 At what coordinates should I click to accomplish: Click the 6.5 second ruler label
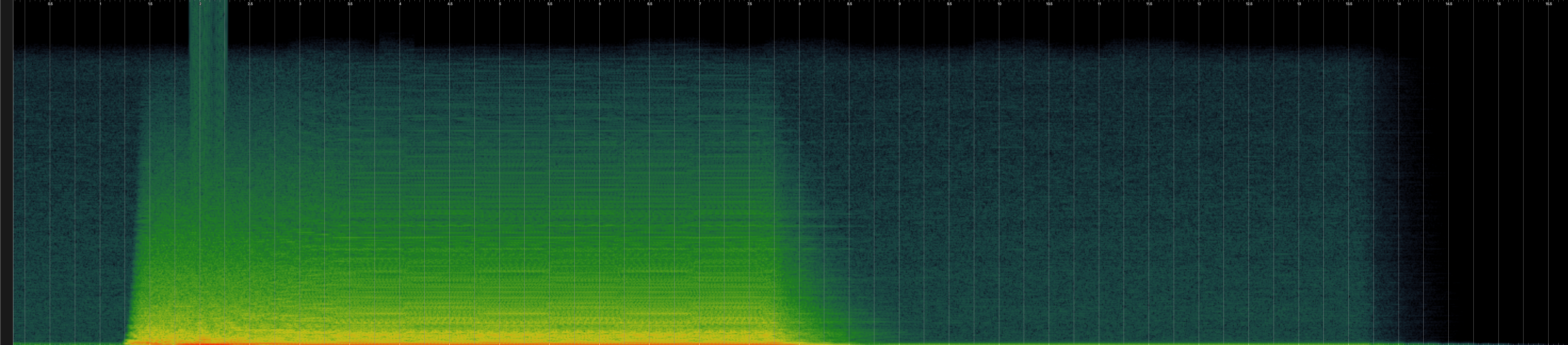[649, 4]
